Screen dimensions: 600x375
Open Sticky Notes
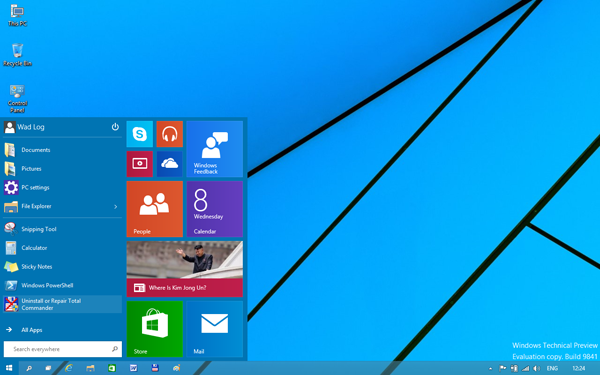[x=63, y=266]
